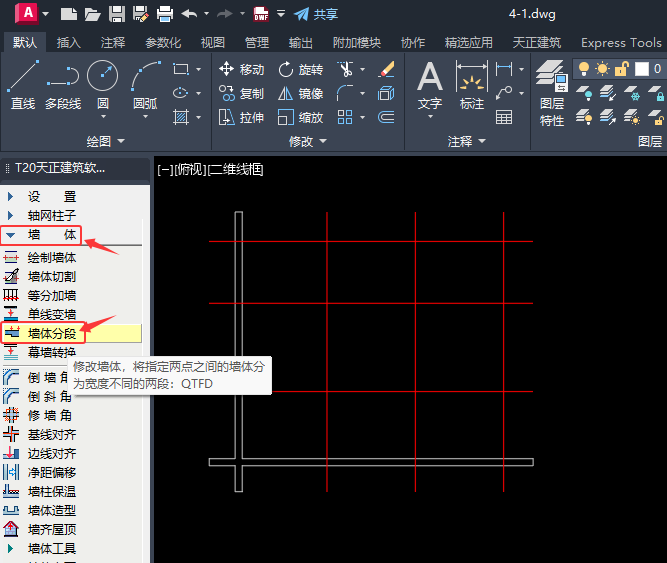Click the [俯视] viewport view control
667x563 pixels.
coord(191,170)
